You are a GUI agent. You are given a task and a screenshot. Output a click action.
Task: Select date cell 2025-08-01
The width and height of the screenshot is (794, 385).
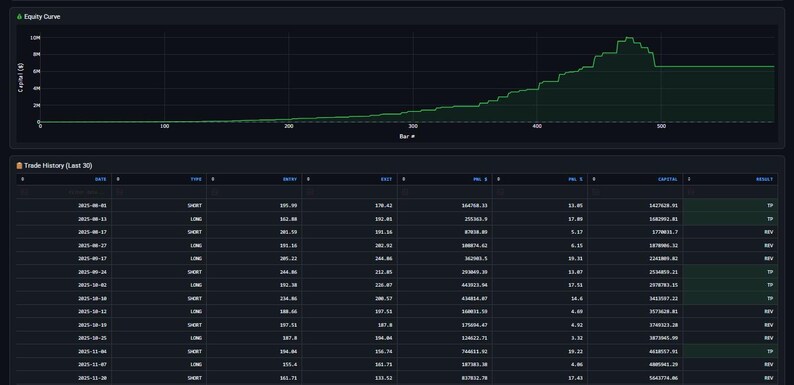point(92,206)
